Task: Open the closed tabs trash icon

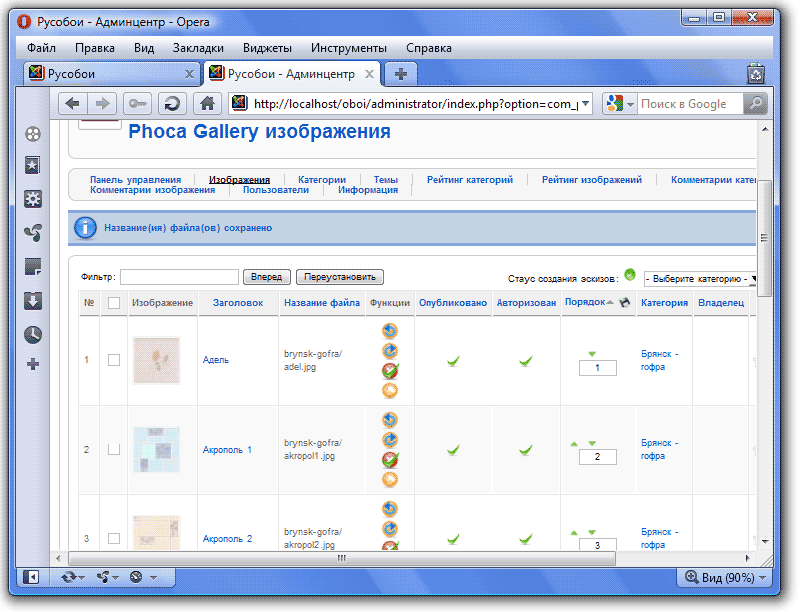Action: 756,74
